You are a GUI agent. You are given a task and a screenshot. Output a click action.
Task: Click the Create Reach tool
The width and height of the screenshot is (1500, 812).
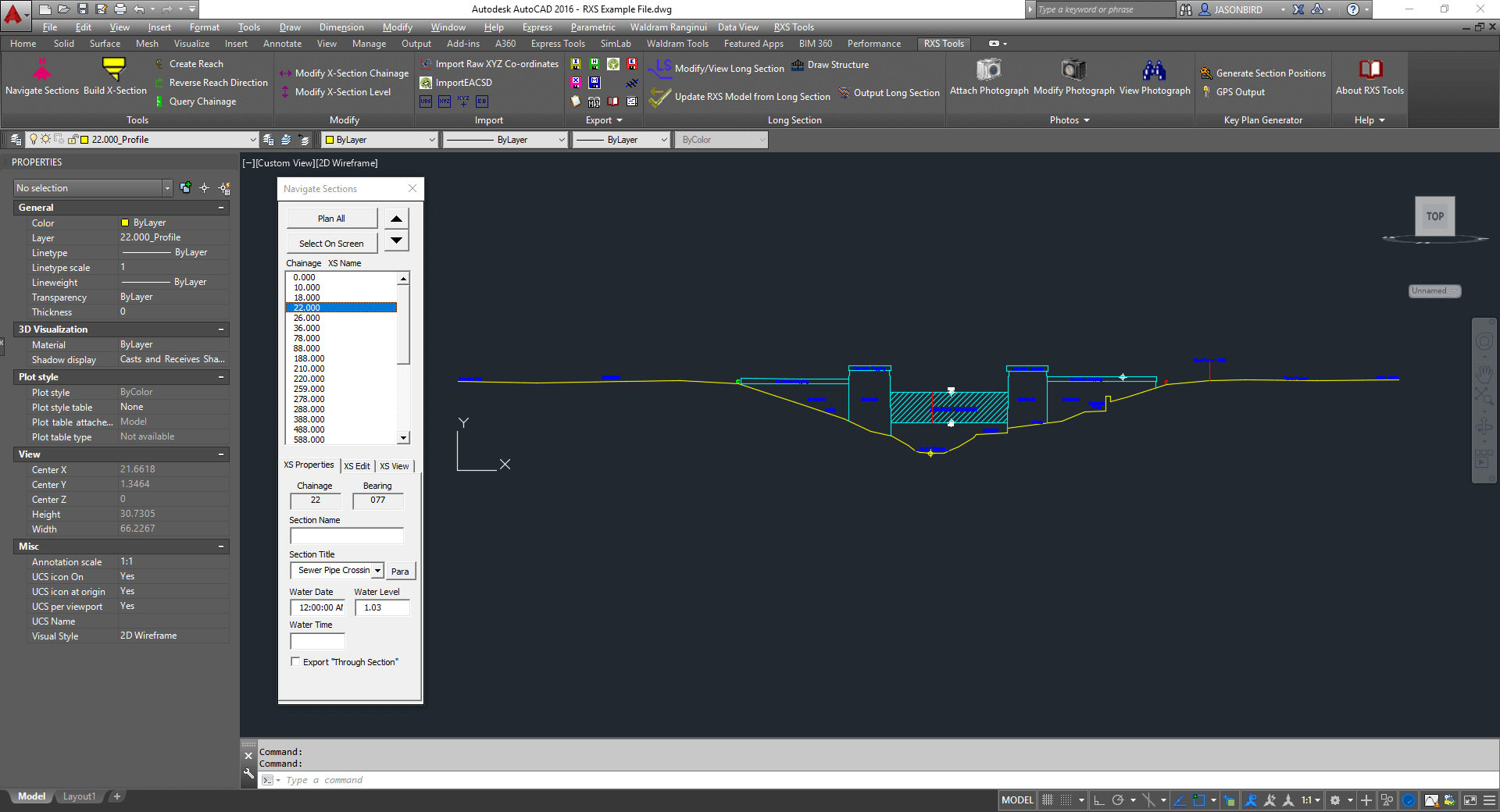[195, 64]
